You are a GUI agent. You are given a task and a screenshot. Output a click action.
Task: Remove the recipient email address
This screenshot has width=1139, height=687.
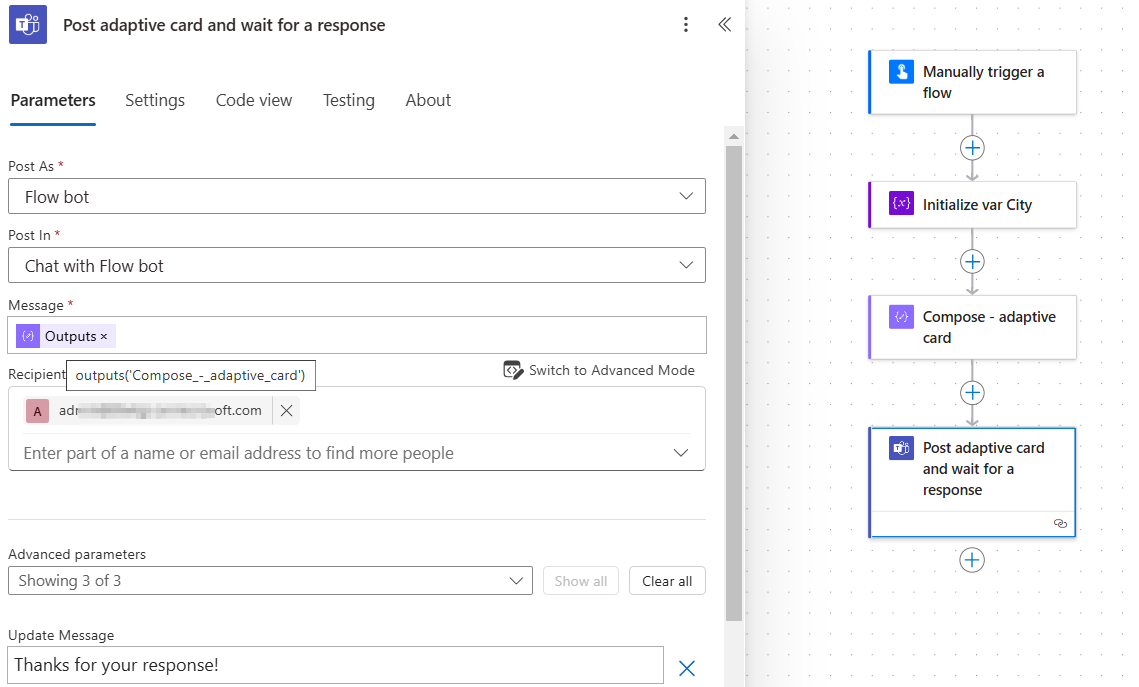coord(286,410)
